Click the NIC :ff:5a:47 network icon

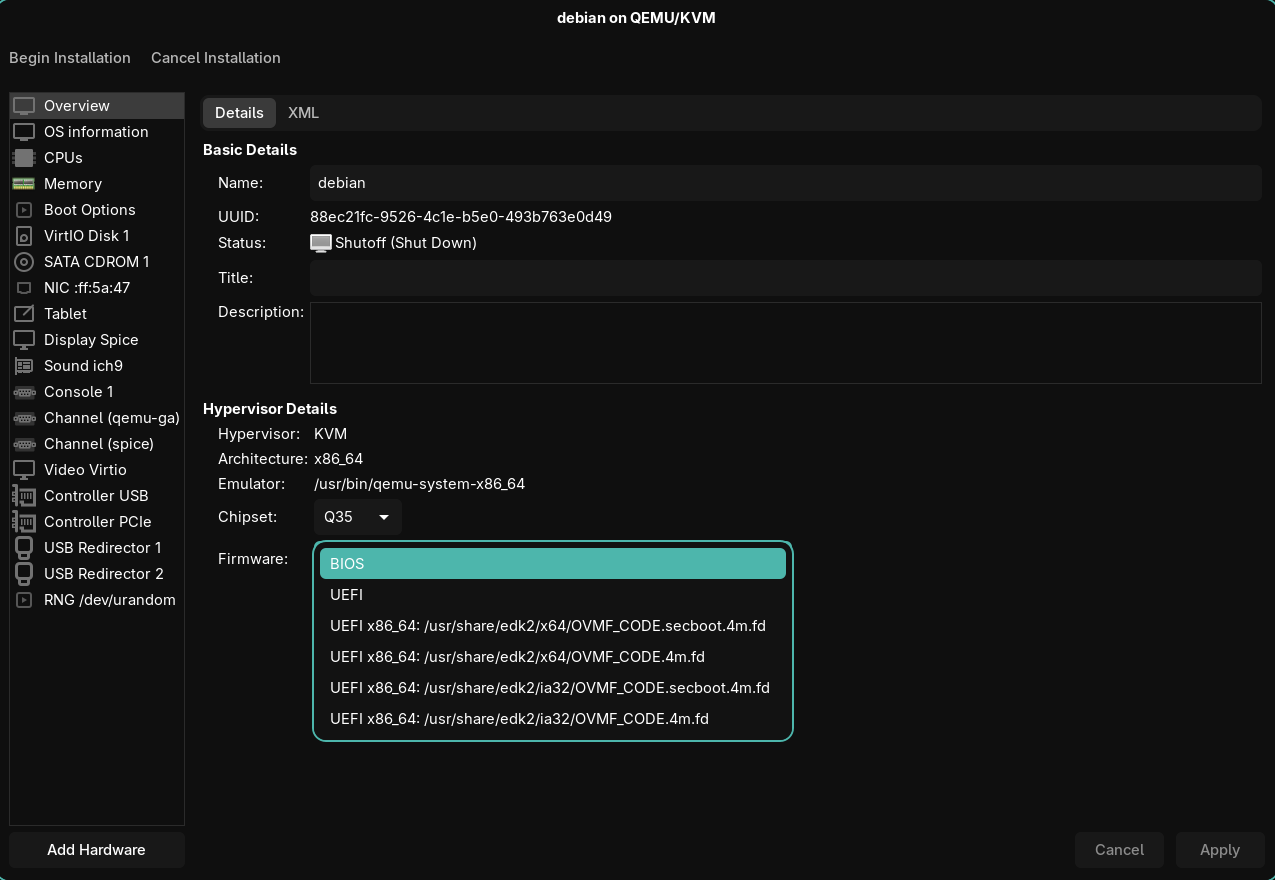point(24,288)
